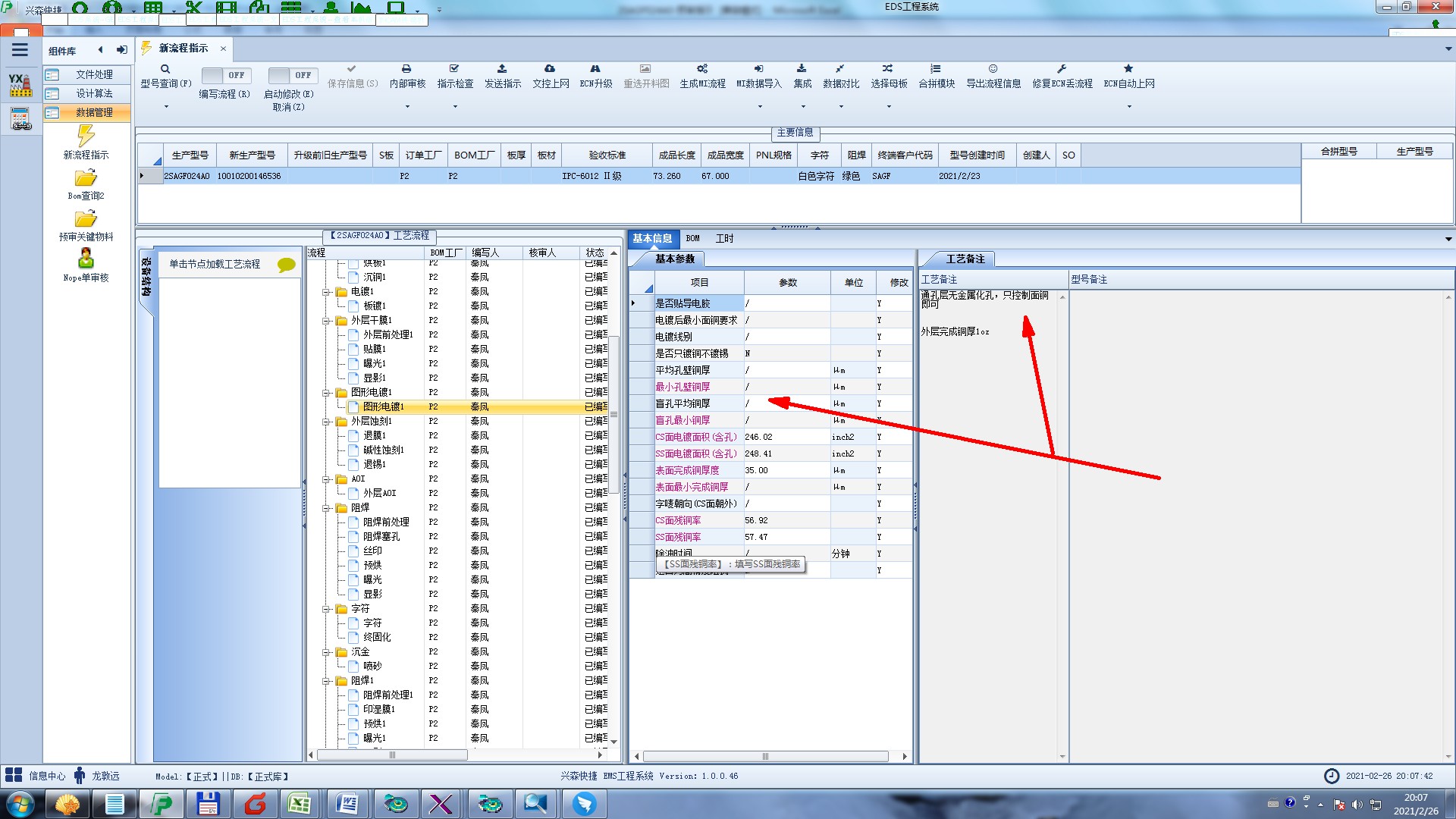
Task: Open dropdown arrow under 型号查询
Action: (x=166, y=106)
